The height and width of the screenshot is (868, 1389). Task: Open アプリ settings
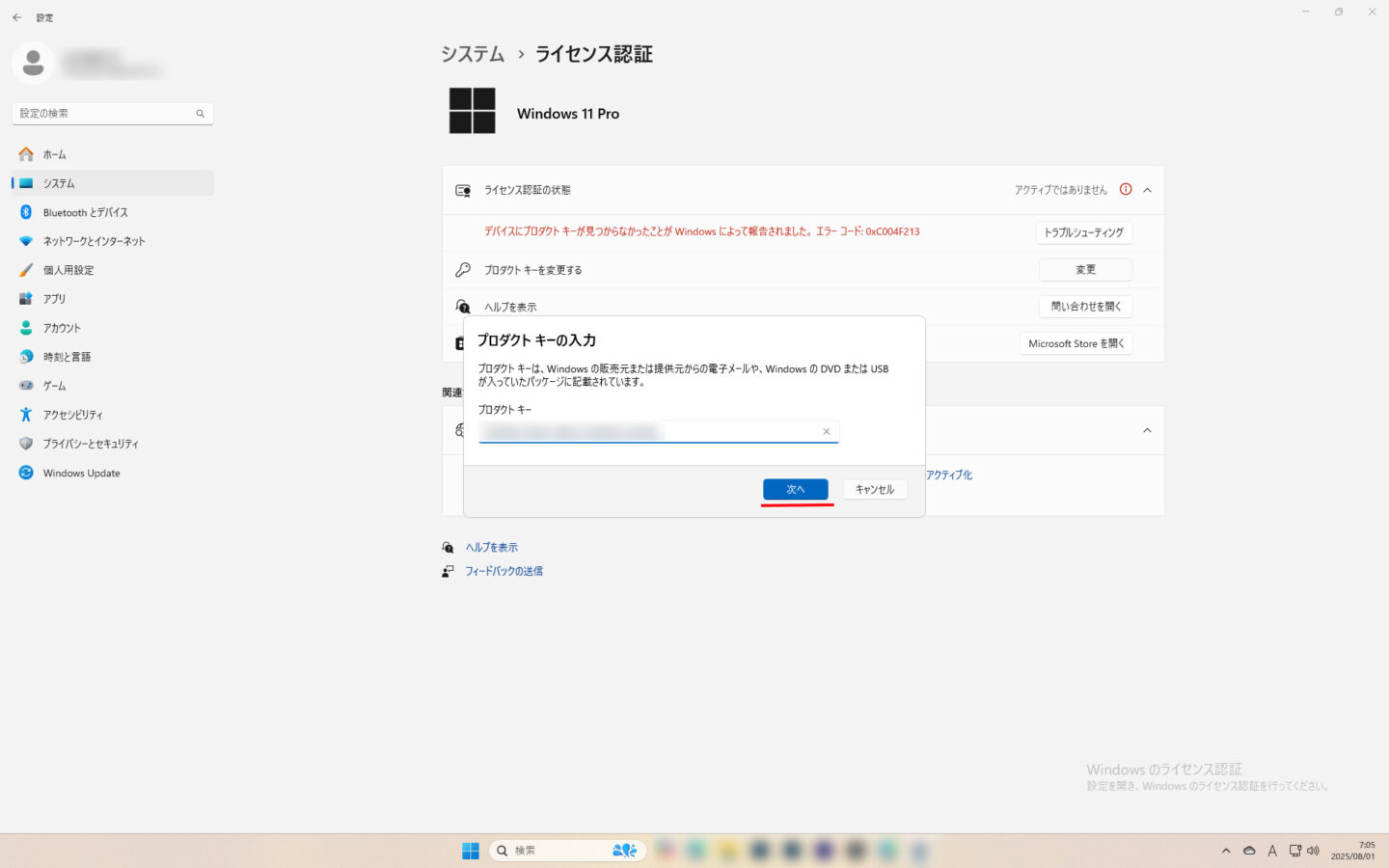(x=113, y=299)
